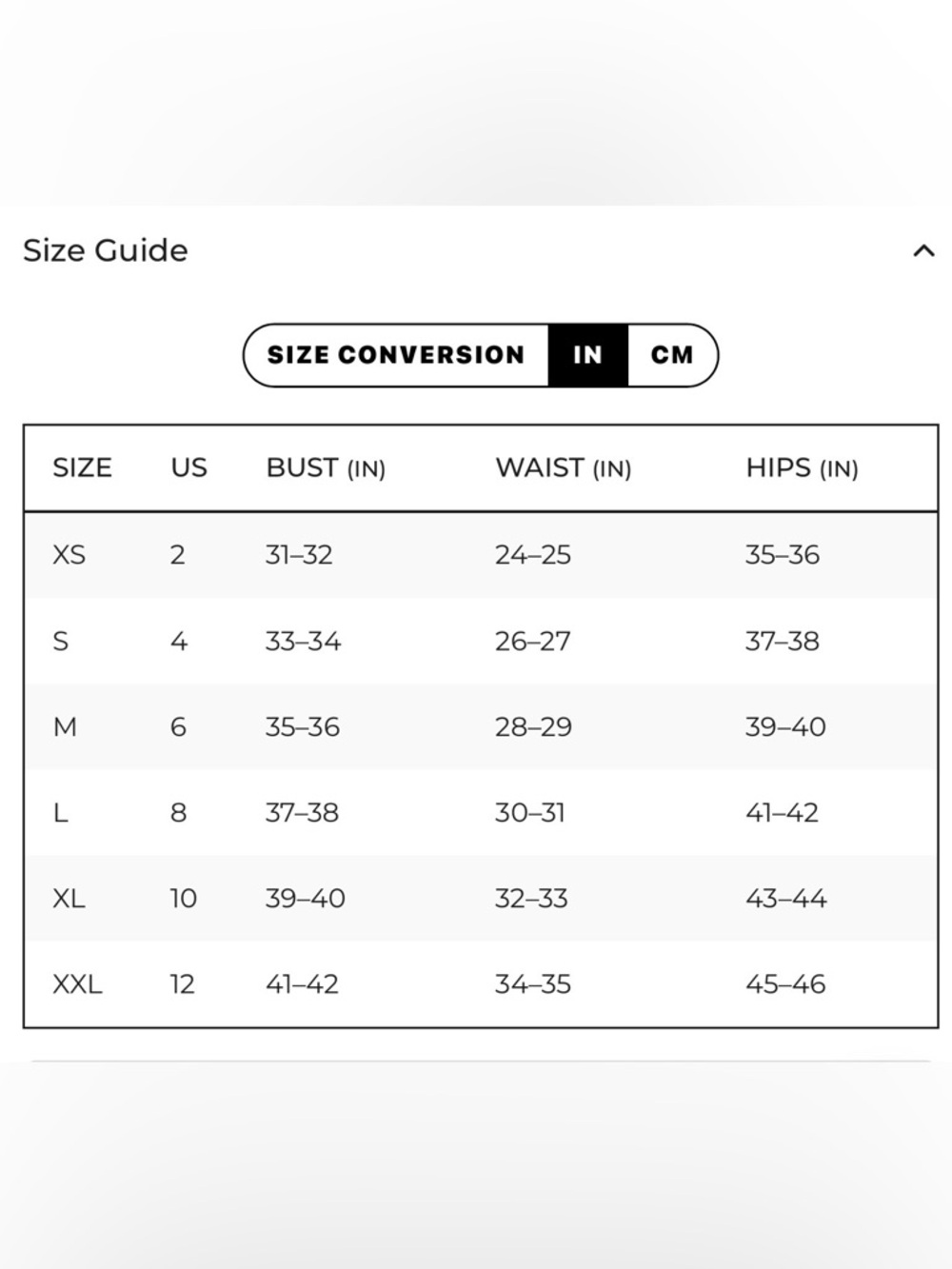Switch measurements to CM

click(672, 355)
